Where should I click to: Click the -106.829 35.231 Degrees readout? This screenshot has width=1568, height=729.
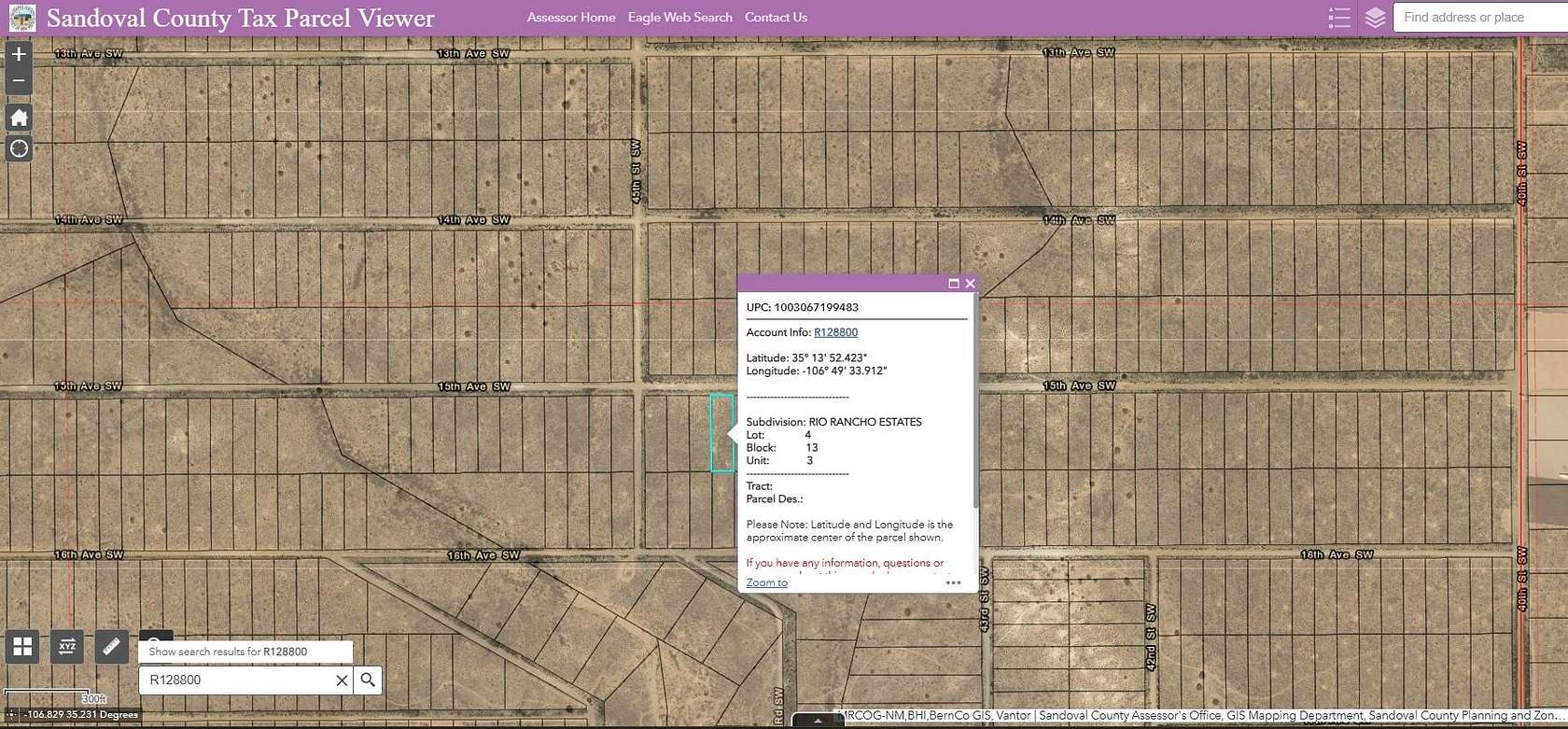[81, 715]
